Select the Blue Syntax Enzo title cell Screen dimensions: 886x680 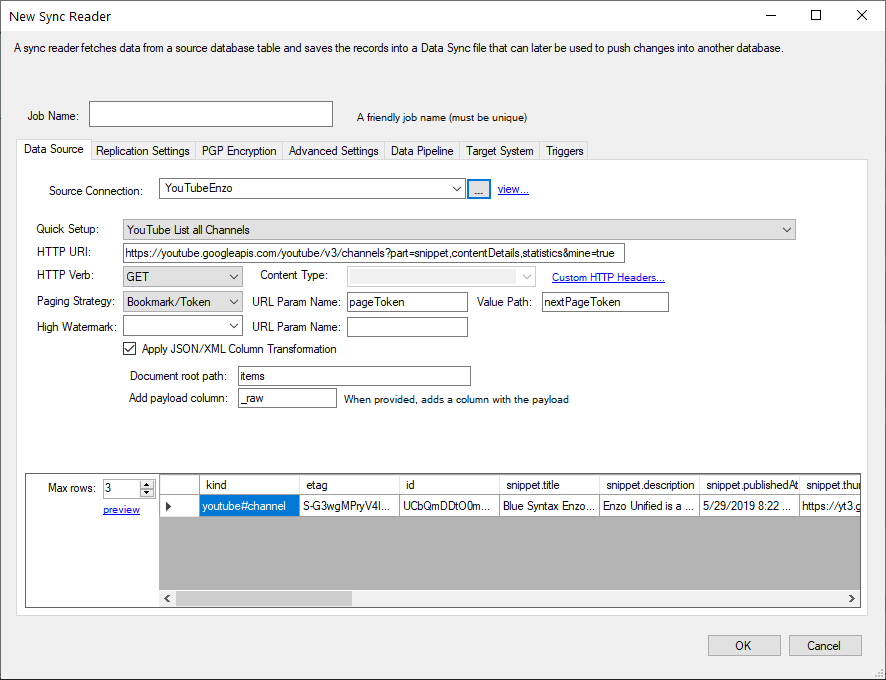click(x=549, y=506)
